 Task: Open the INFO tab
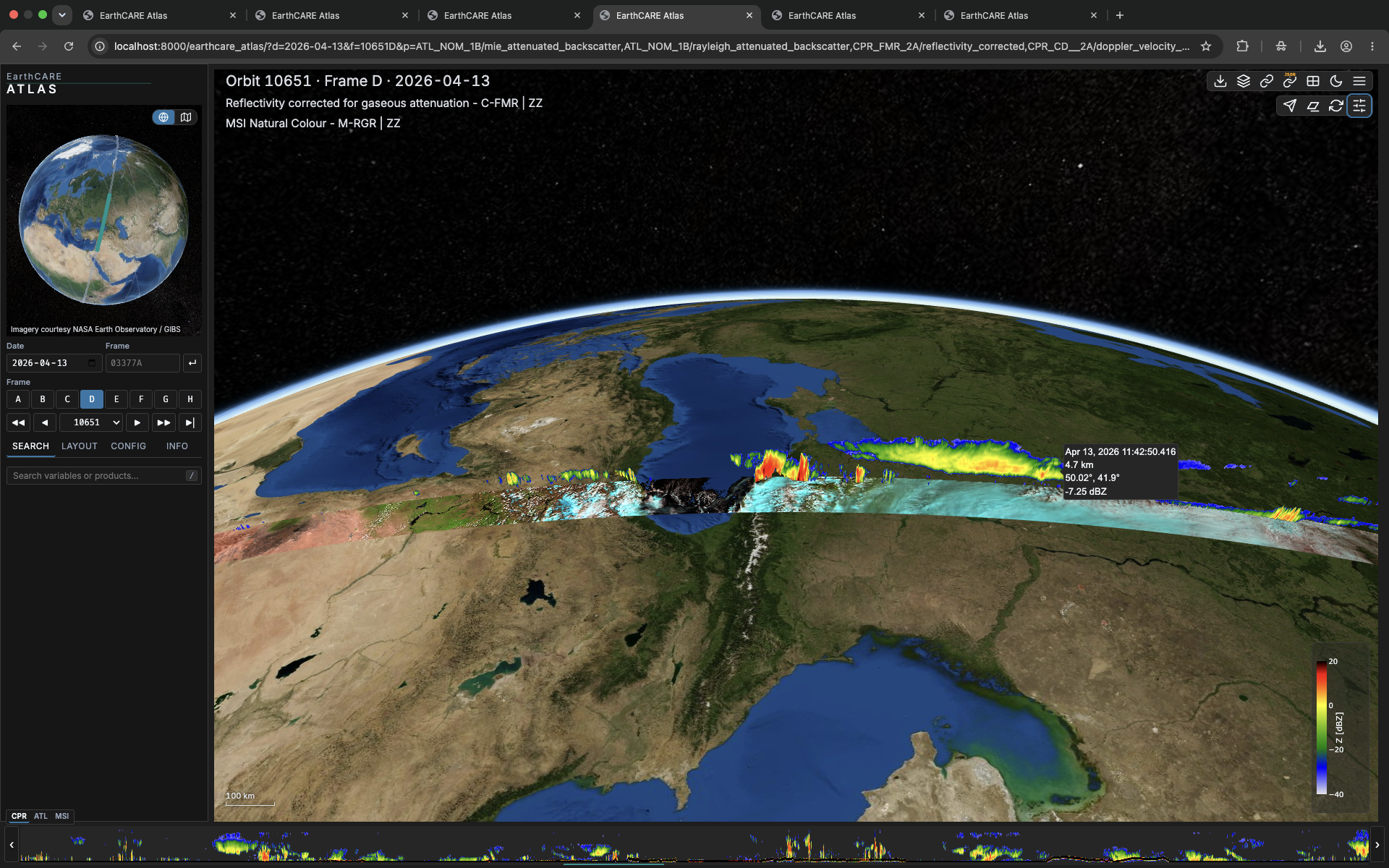pyautogui.click(x=177, y=446)
